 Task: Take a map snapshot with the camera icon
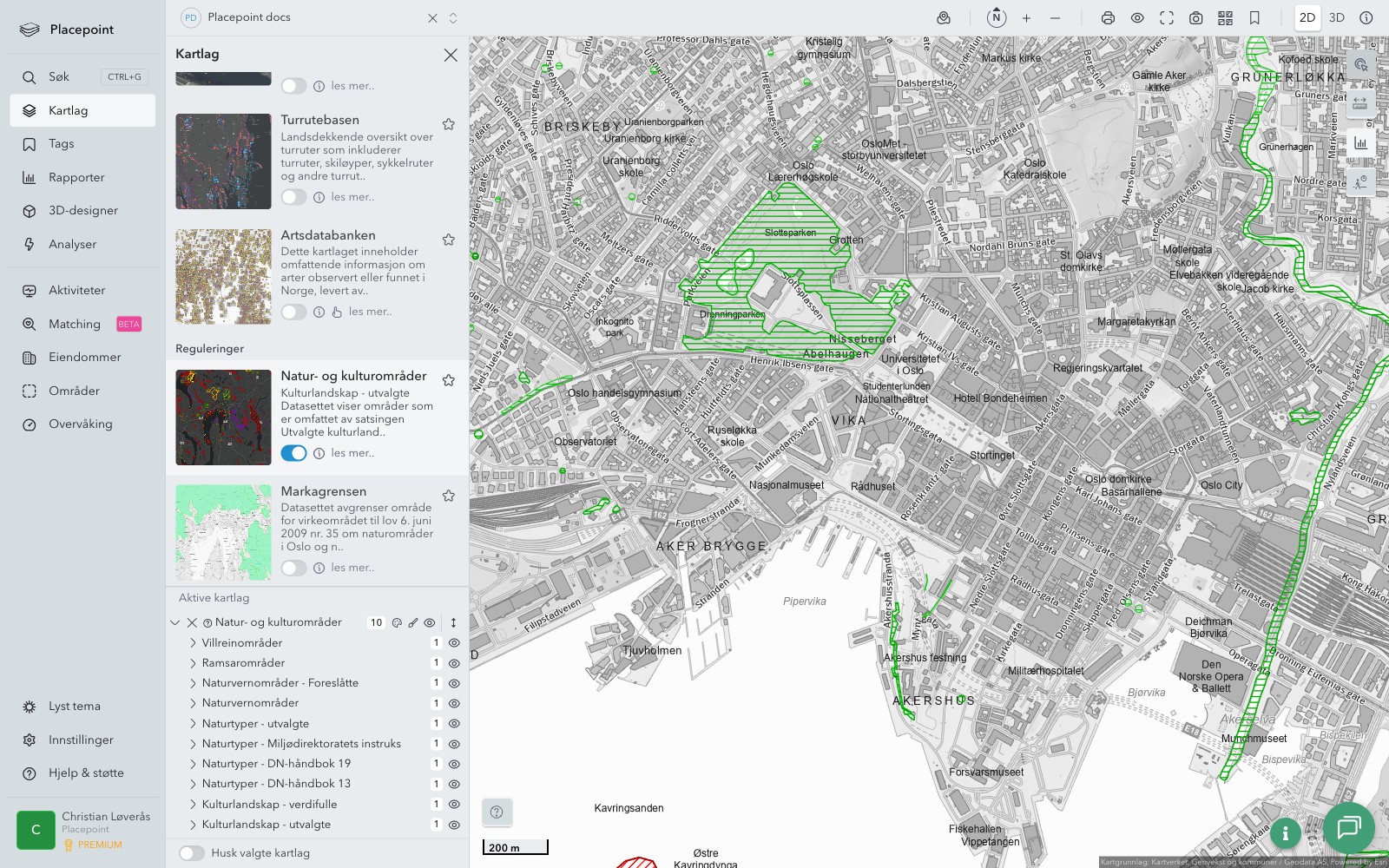[x=1195, y=18]
